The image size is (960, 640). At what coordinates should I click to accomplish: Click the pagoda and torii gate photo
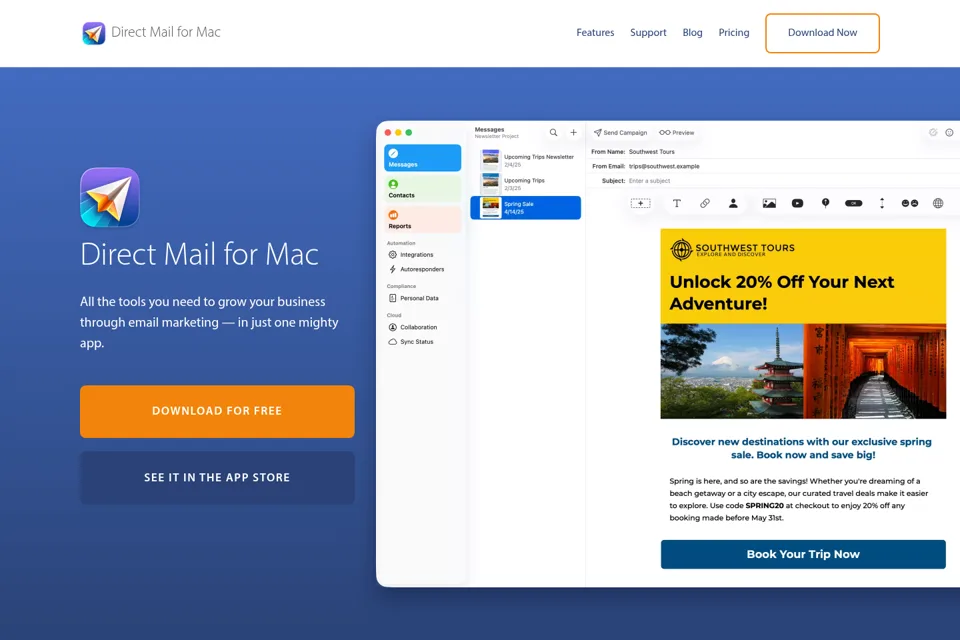pyautogui.click(x=803, y=371)
